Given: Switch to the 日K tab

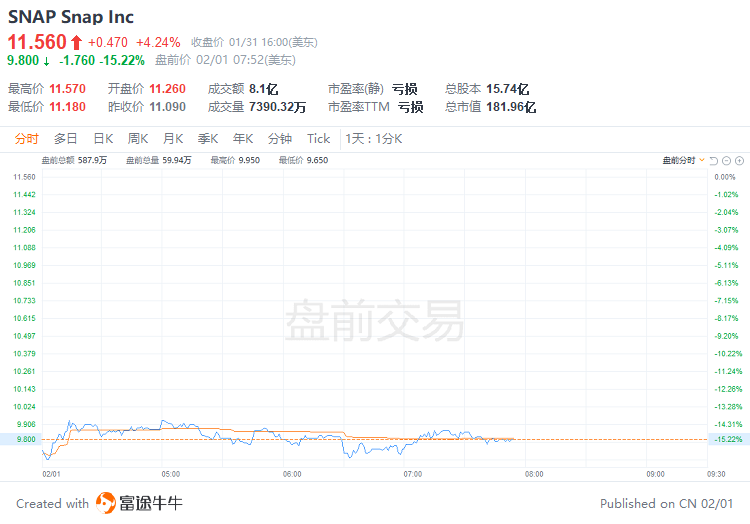Looking at the screenshot, I should point(103,139).
